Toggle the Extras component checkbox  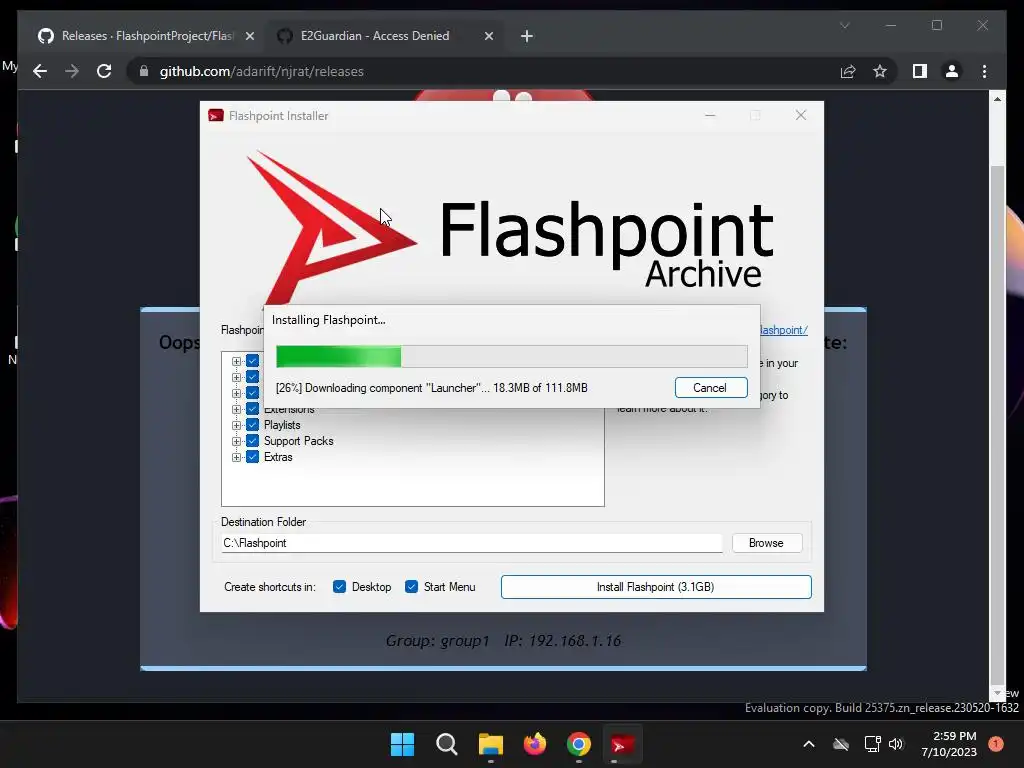[x=253, y=457]
